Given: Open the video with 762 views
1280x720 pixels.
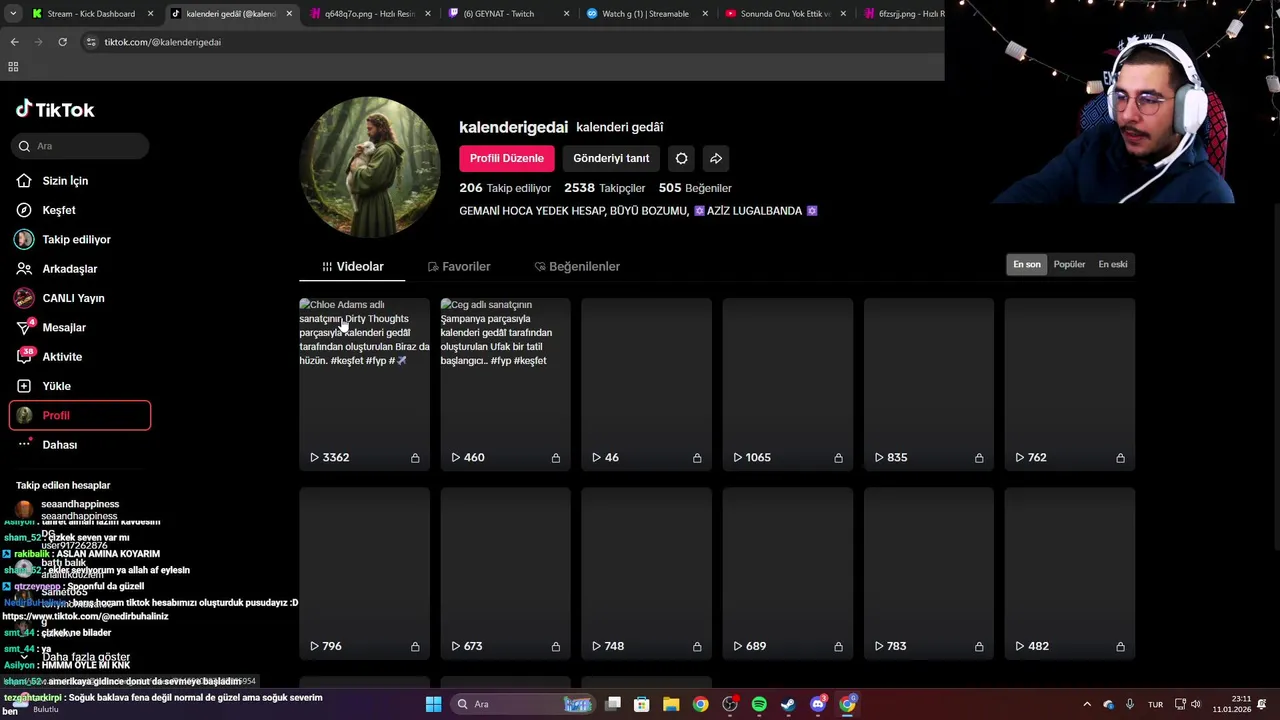Looking at the screenshot, I should click(1070, 384).
